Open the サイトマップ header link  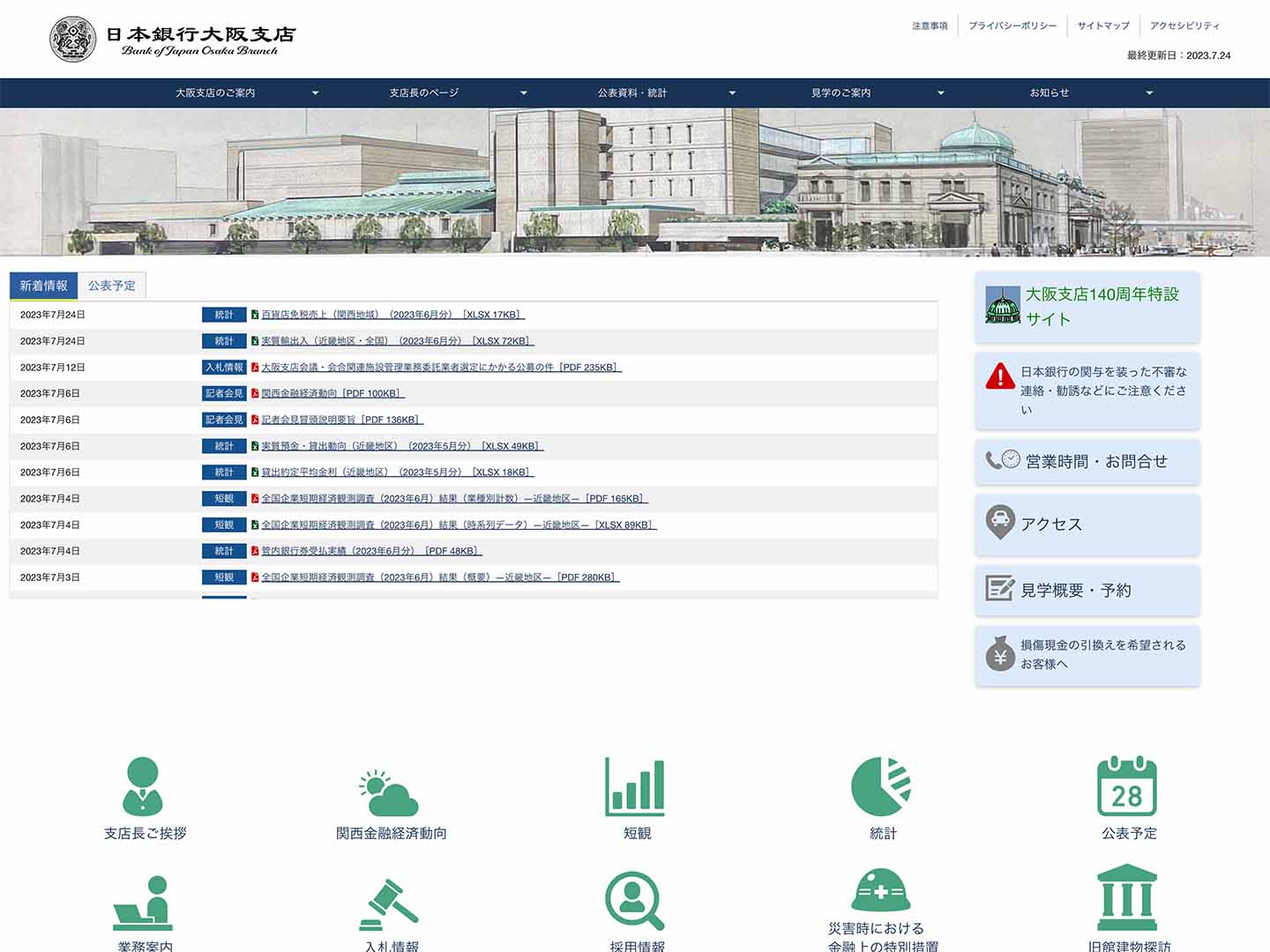(1103, 26)
